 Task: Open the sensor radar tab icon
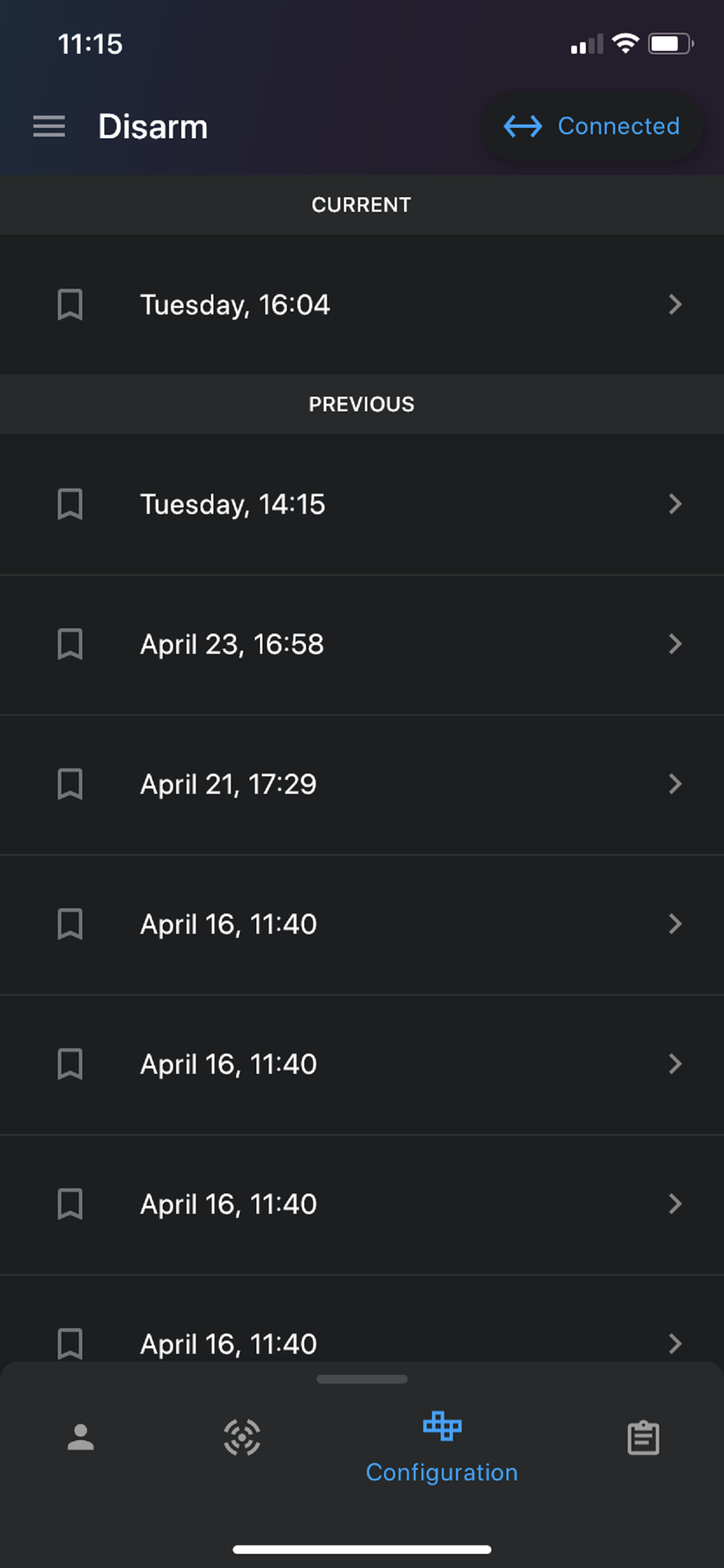(242, 1437)
